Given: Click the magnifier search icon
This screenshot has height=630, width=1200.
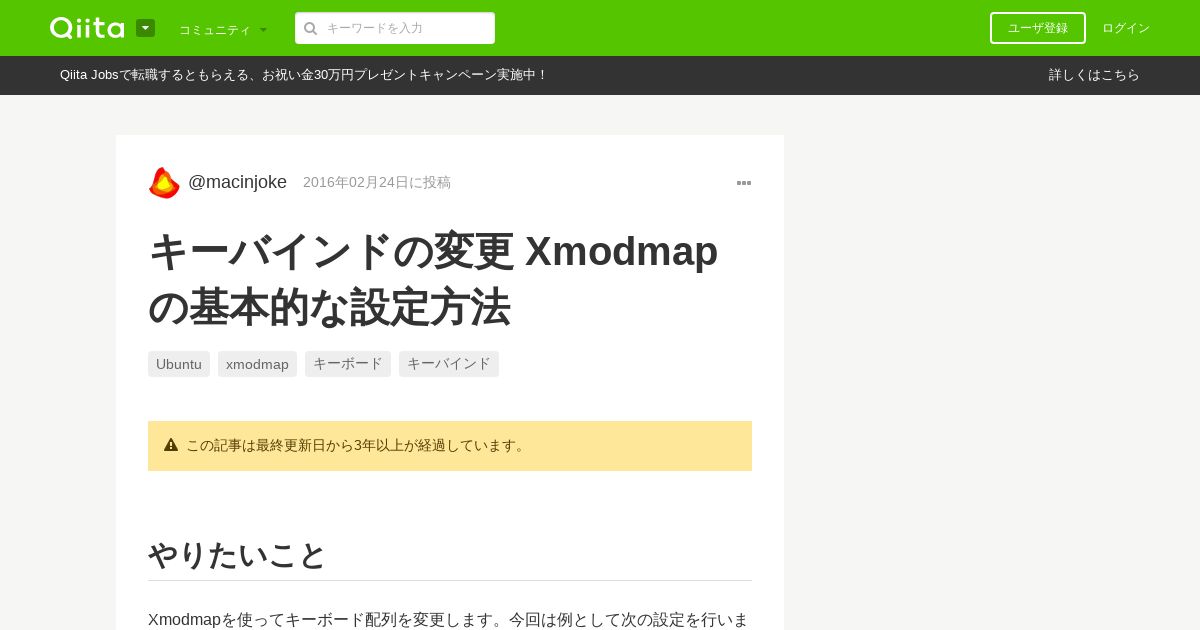Looking at the screenshot, I should click(x=311, y=28).
